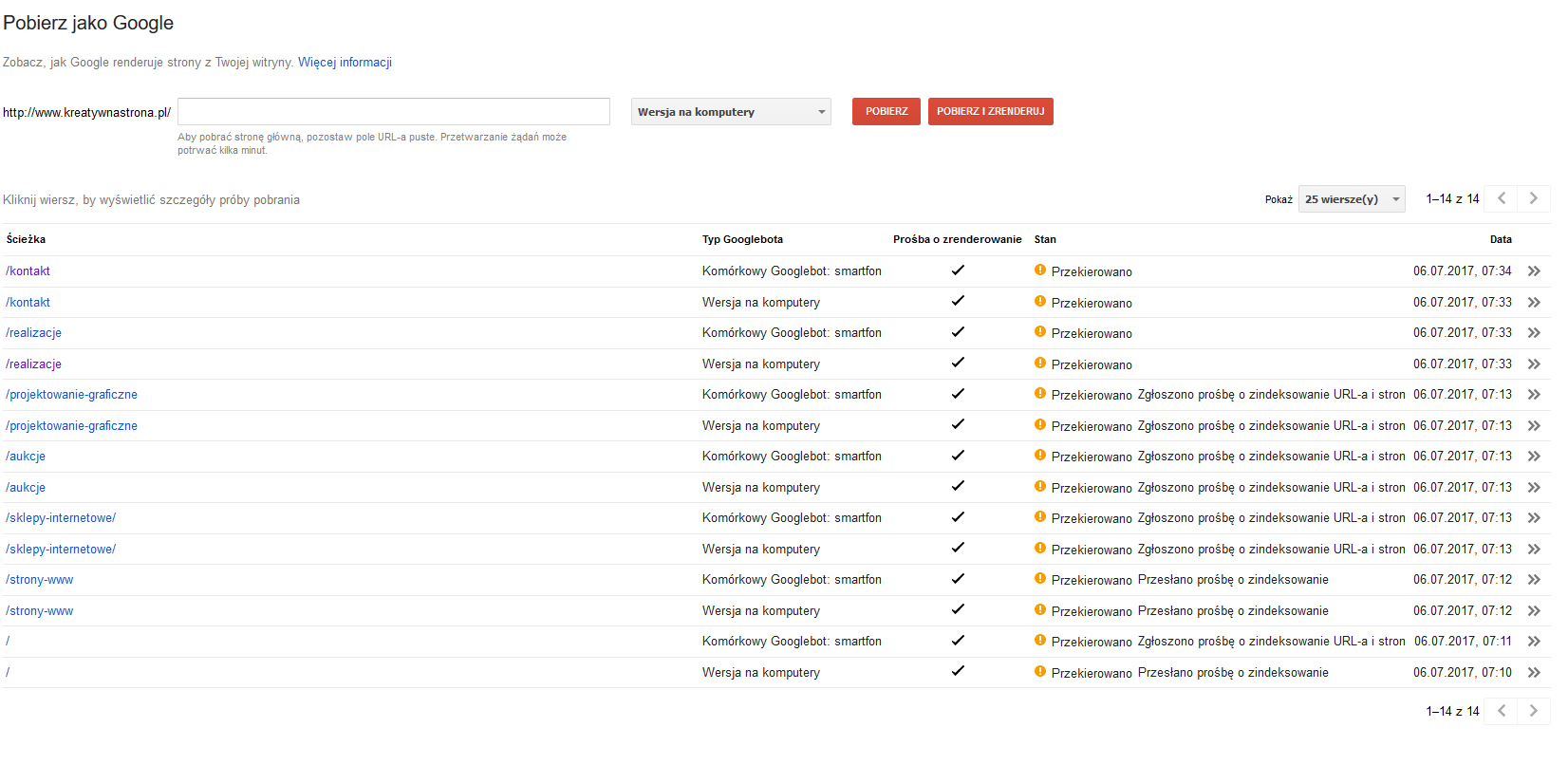This screenshot has height=765, width=1568.
Task: Click bottom pagination next arrow
Action: click(x=1533, y=711)
